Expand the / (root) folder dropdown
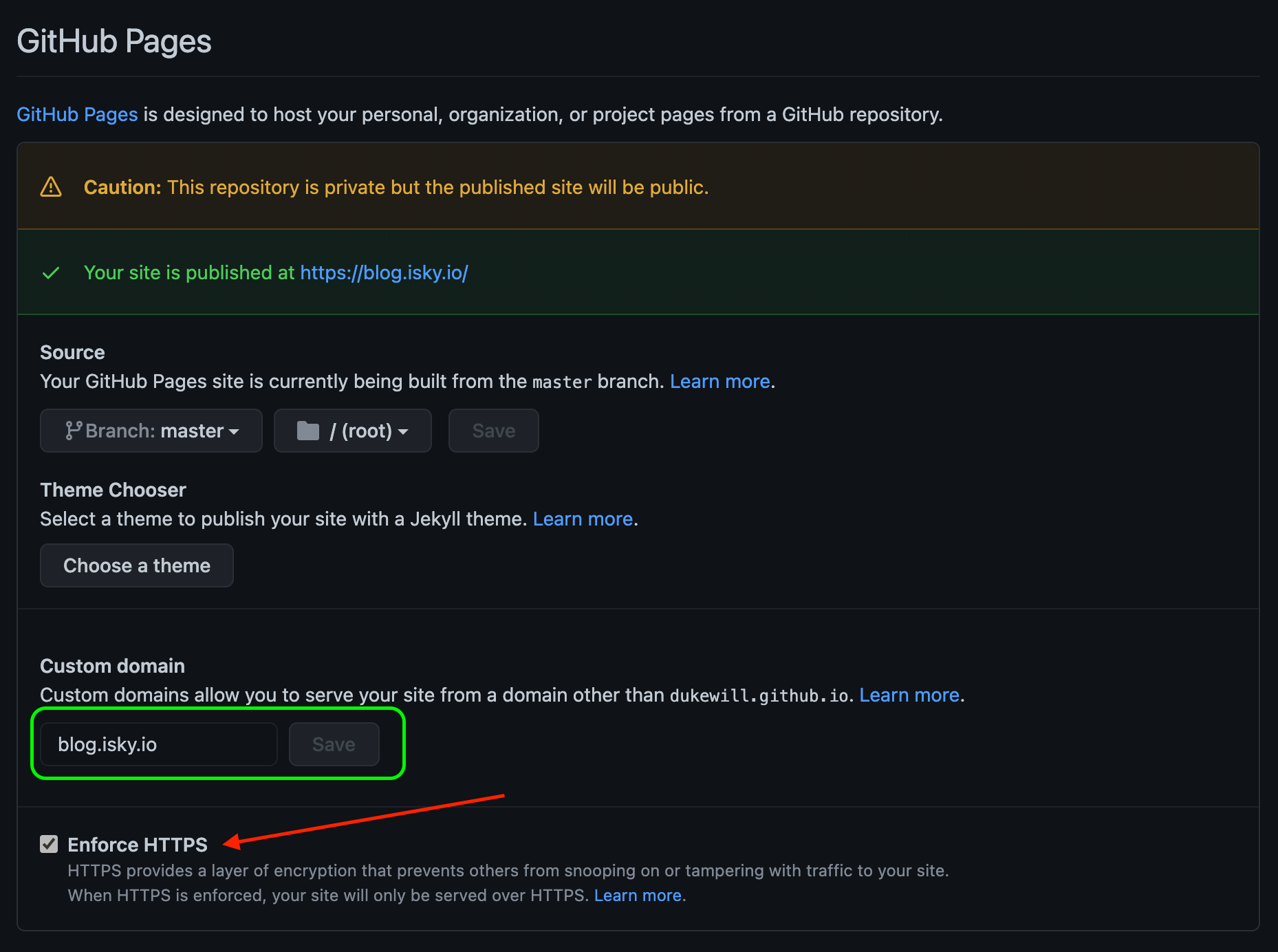 [352, 431]
